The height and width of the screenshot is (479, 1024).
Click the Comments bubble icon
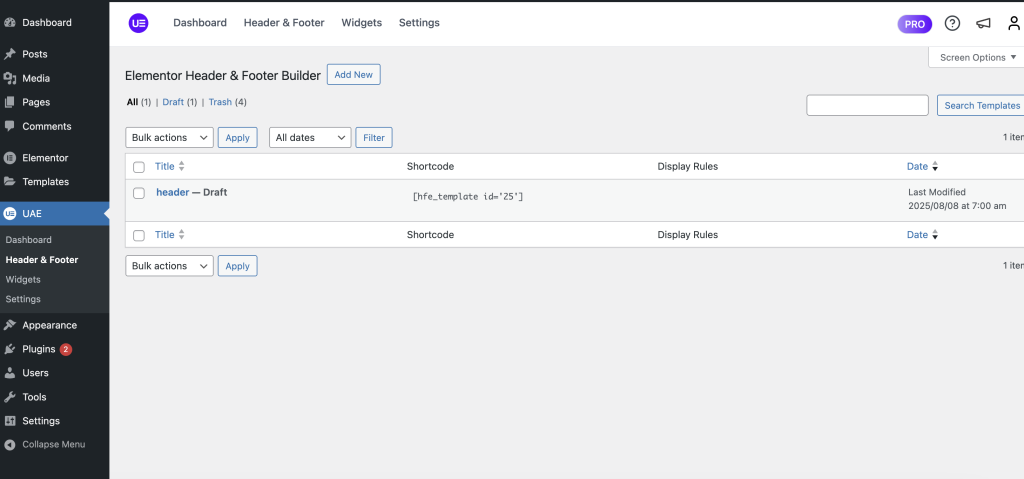(x=9, y=126)
